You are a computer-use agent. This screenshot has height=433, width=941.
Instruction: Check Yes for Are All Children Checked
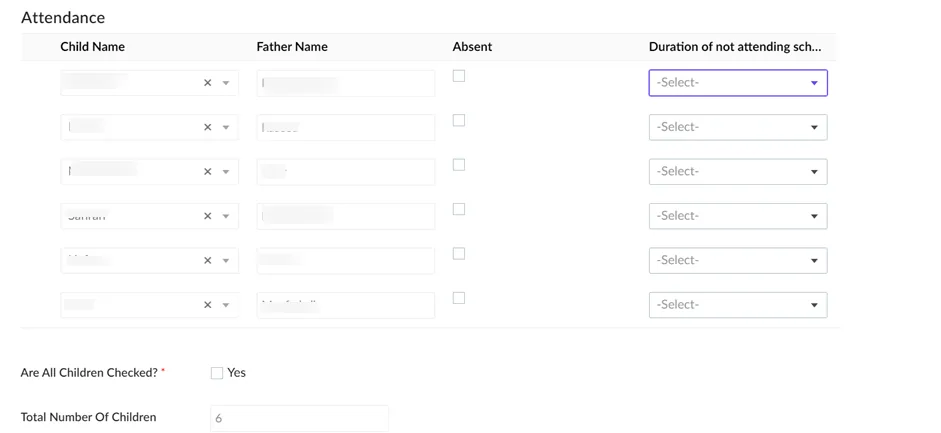pyautogui.click(x=217, y=373)
